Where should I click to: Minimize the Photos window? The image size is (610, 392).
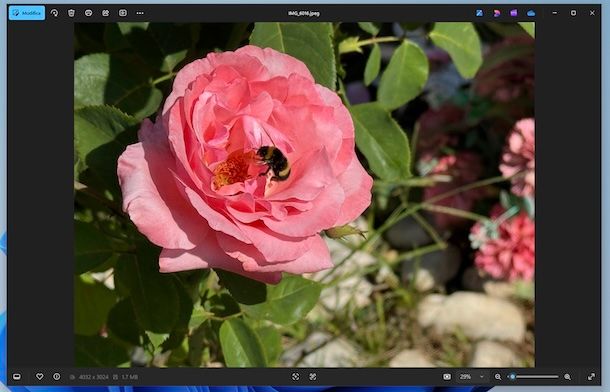(x=555, y=13)
